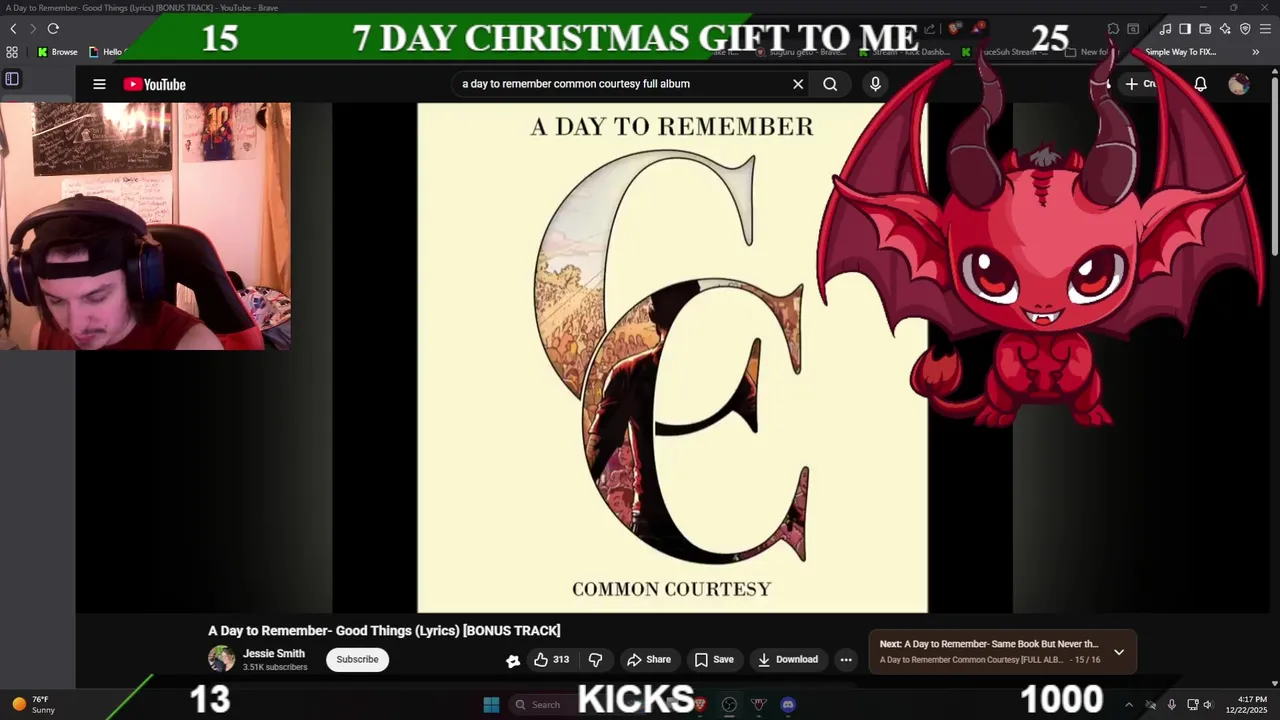
Task: Click the search field with album query
Action: click(x=618, y=84)
